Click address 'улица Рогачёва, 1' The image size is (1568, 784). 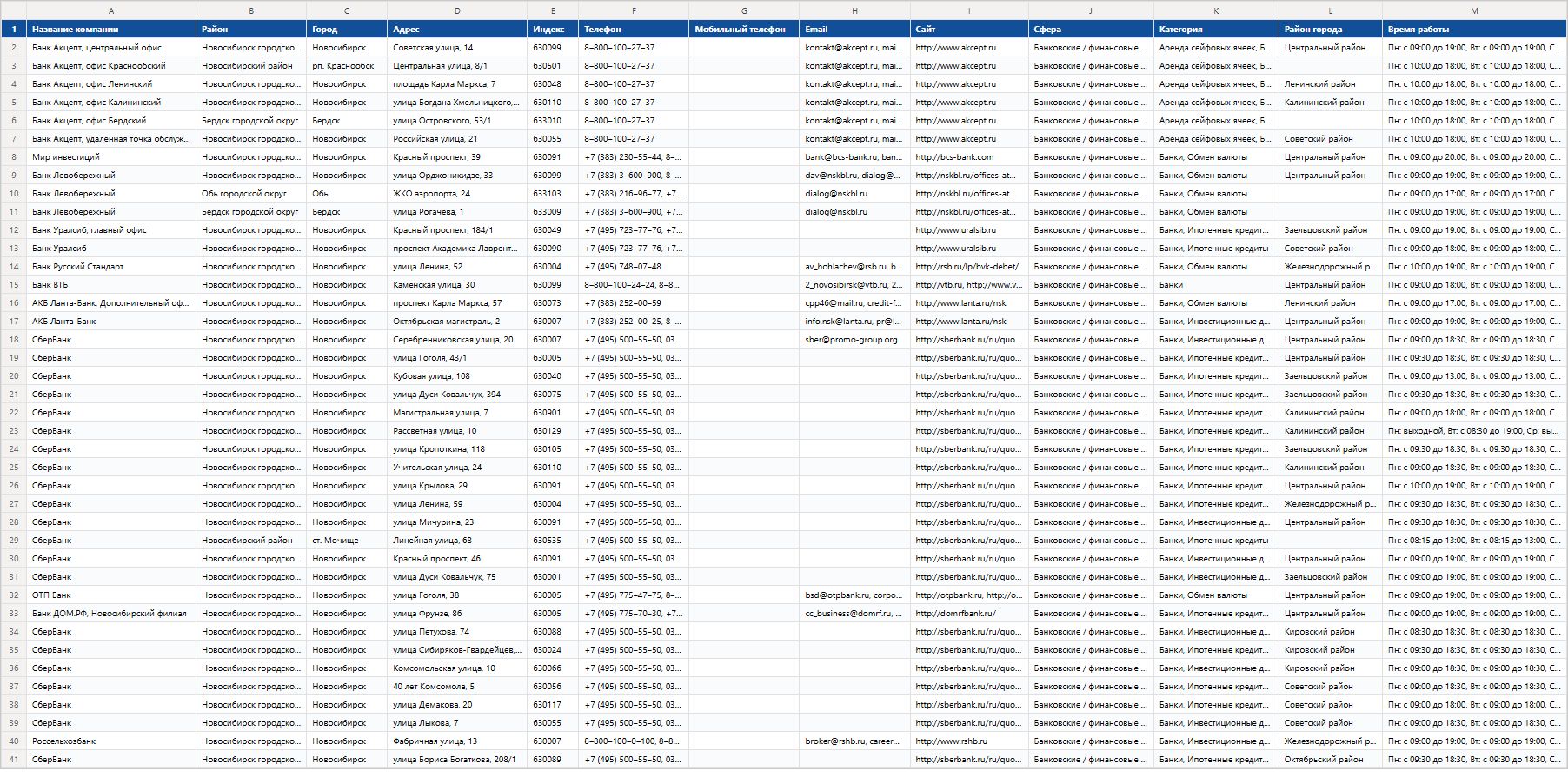457,212
